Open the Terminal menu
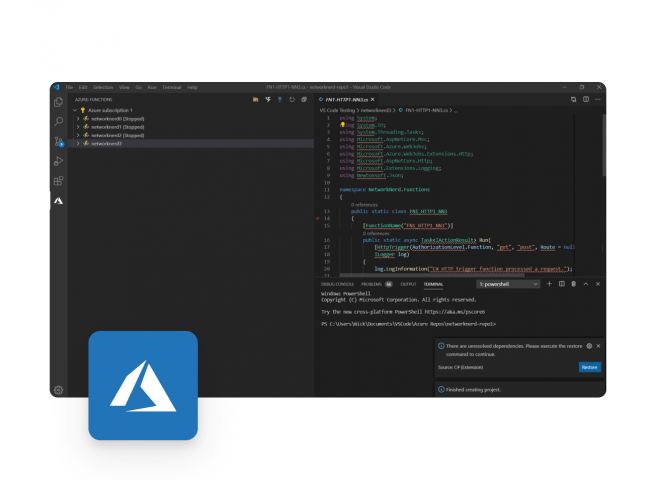Viewport: 656px width, 480px height. 172,87
